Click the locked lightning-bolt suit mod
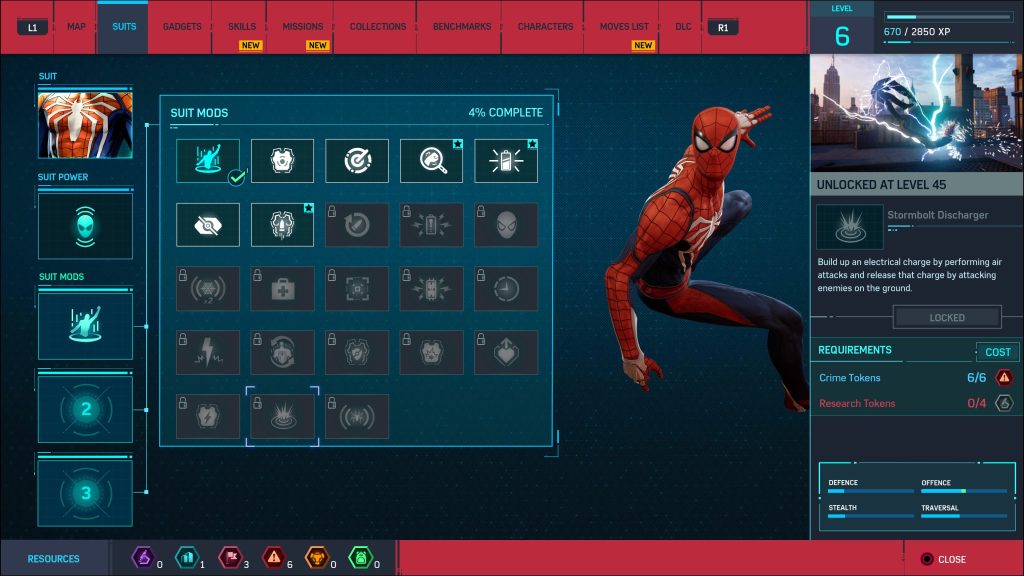The width and height of the screenshot is (1024, 576). click(x=207, y=352)
